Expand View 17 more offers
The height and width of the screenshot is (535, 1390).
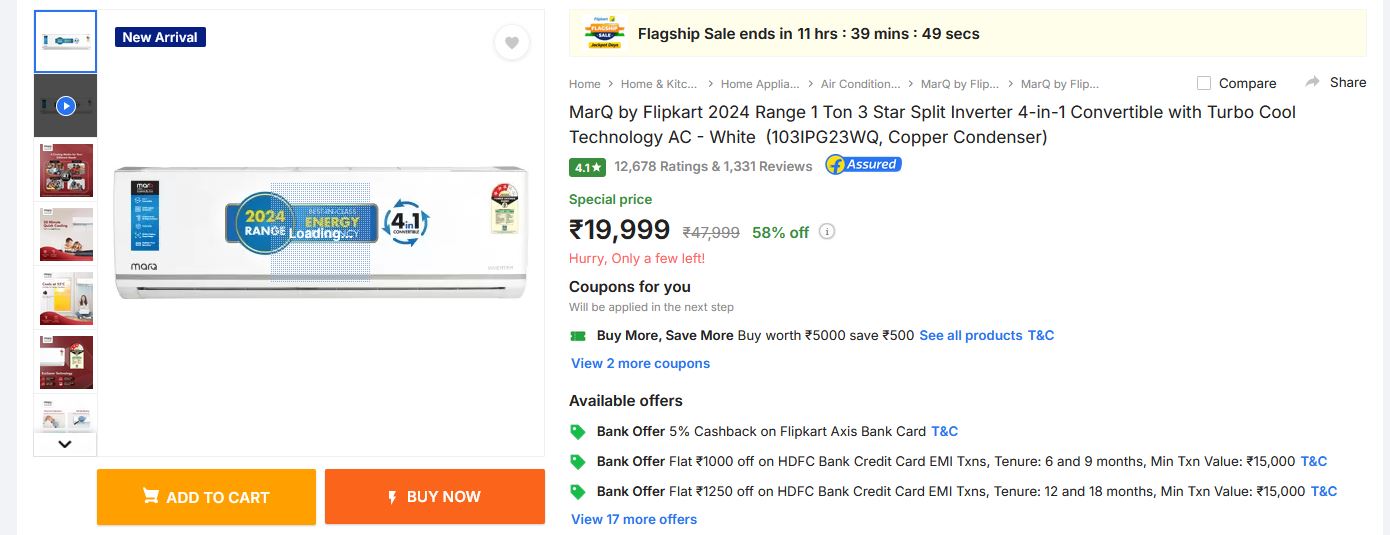tap(634, 519)
